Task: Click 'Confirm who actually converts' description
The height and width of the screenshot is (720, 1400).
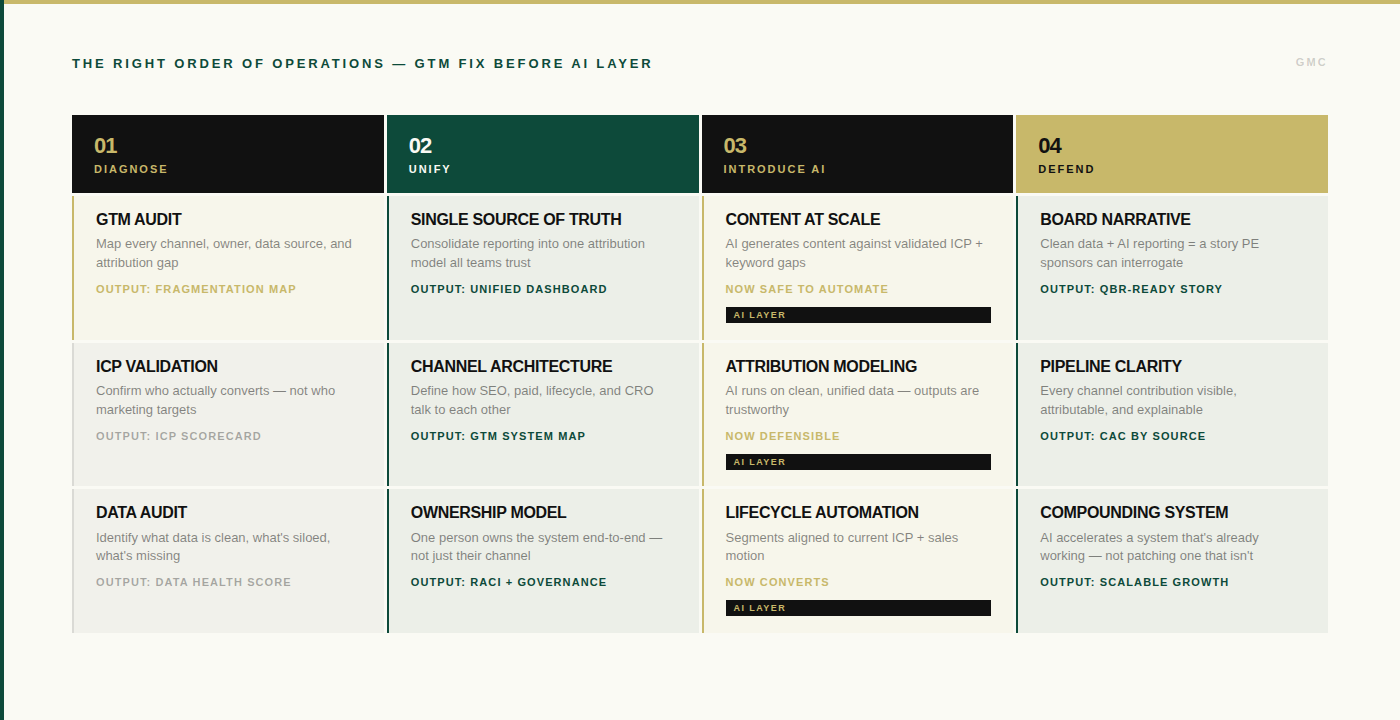Action: pos(216,400)
